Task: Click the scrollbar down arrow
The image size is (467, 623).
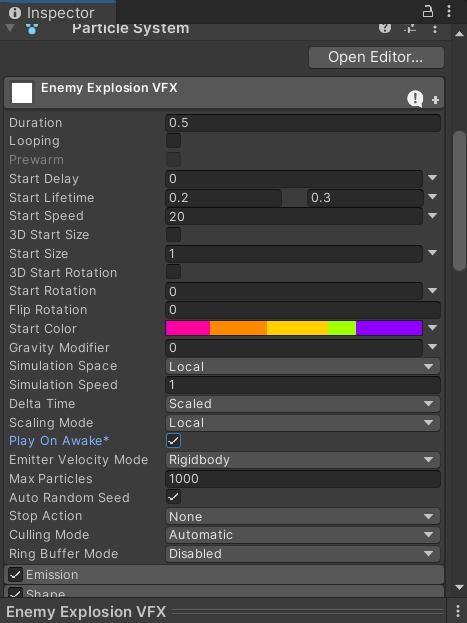Action: (459, 587)
